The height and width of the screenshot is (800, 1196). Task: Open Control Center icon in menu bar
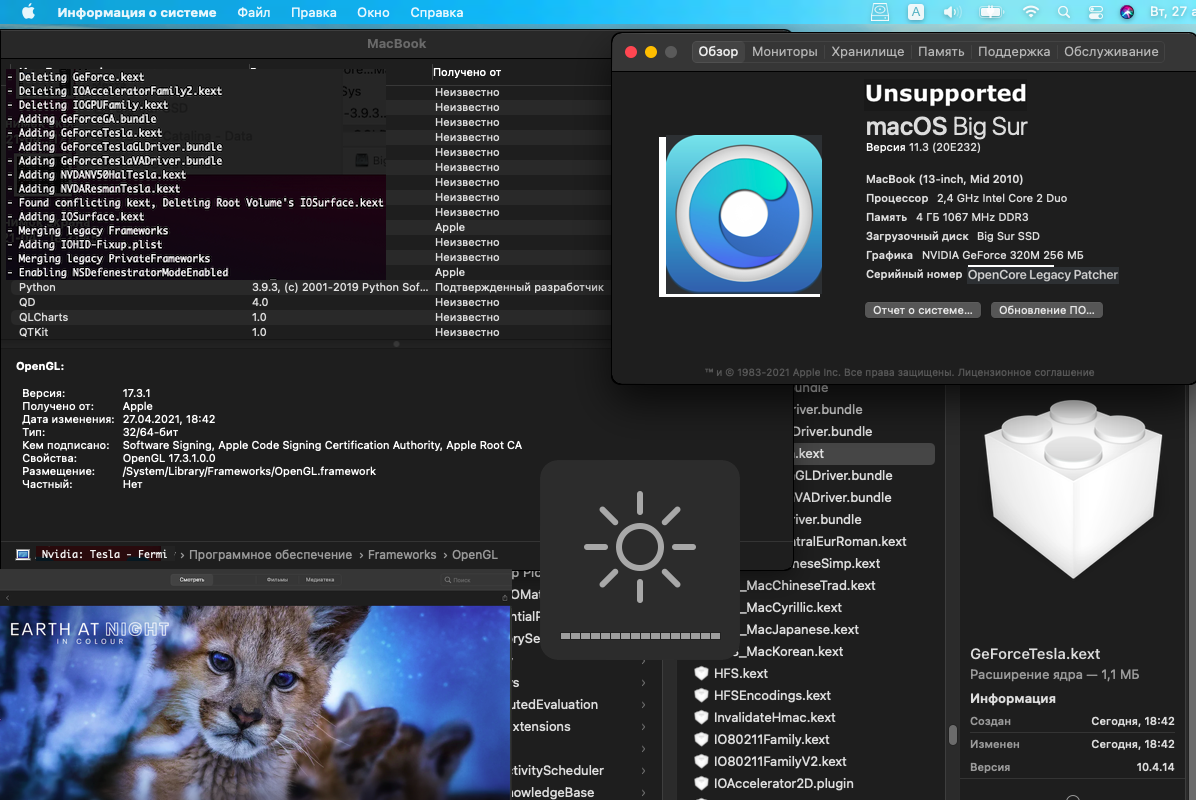pos(1095,12)
